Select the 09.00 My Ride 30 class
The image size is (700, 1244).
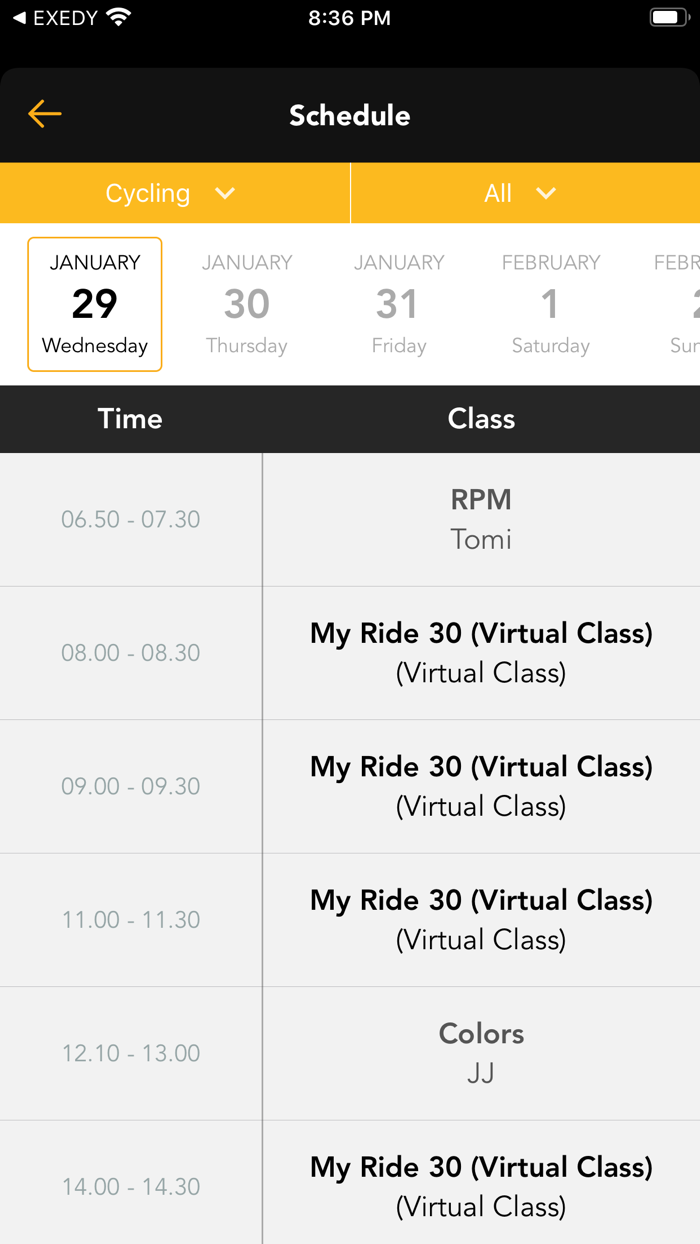click(481, 786)
